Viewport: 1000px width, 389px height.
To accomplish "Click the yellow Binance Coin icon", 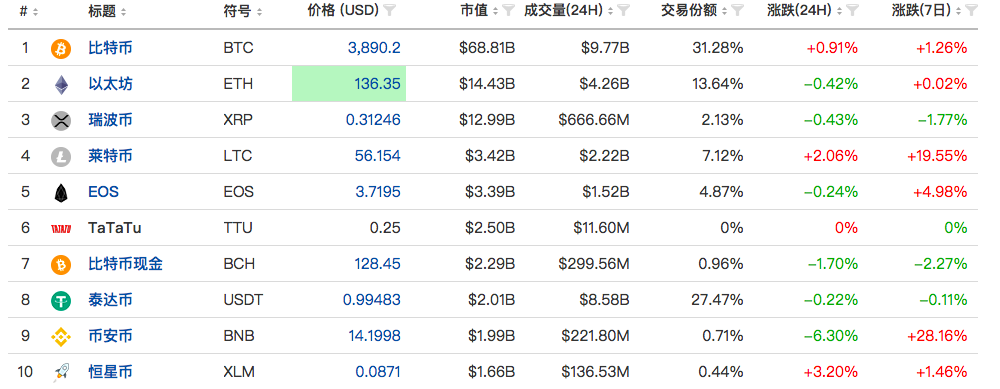I will (61, 336).
